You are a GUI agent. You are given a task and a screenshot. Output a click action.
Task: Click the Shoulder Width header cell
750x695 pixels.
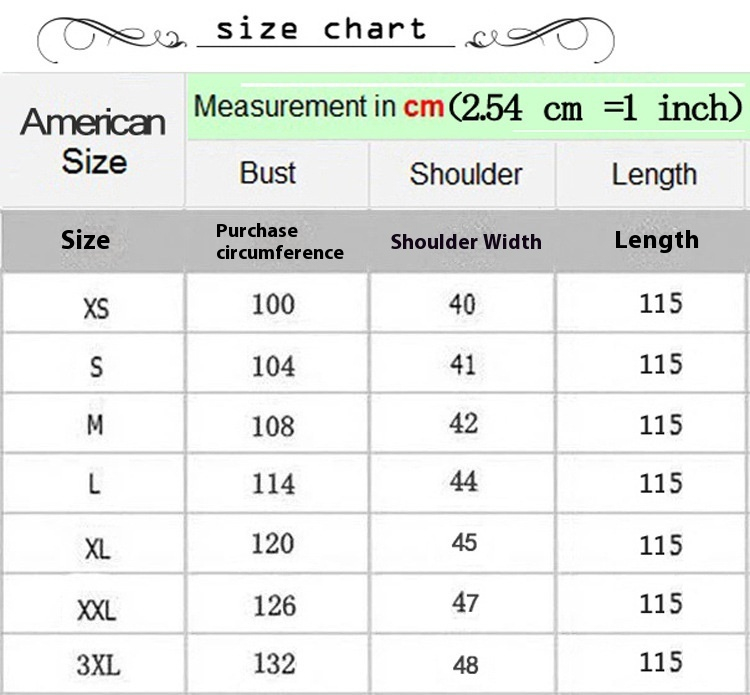(x=466, y=242)
